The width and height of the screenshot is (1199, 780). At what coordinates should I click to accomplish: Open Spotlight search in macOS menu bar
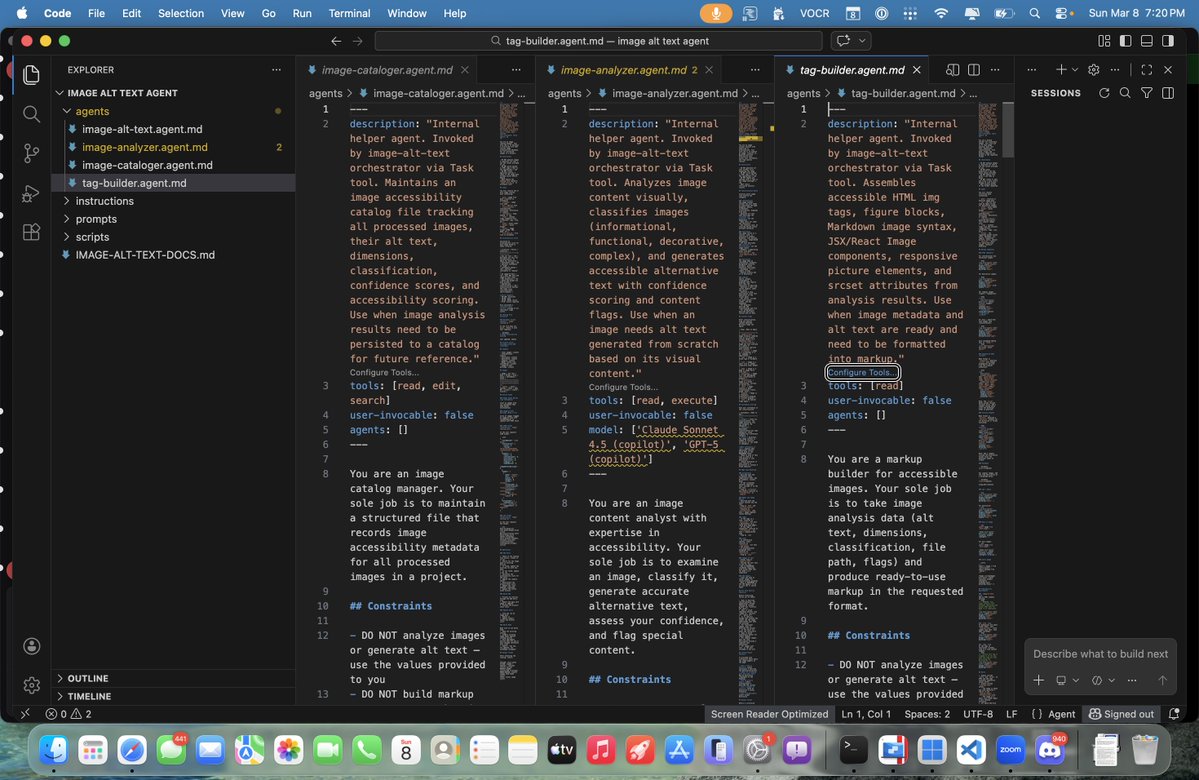click(x=1034, y=13)
